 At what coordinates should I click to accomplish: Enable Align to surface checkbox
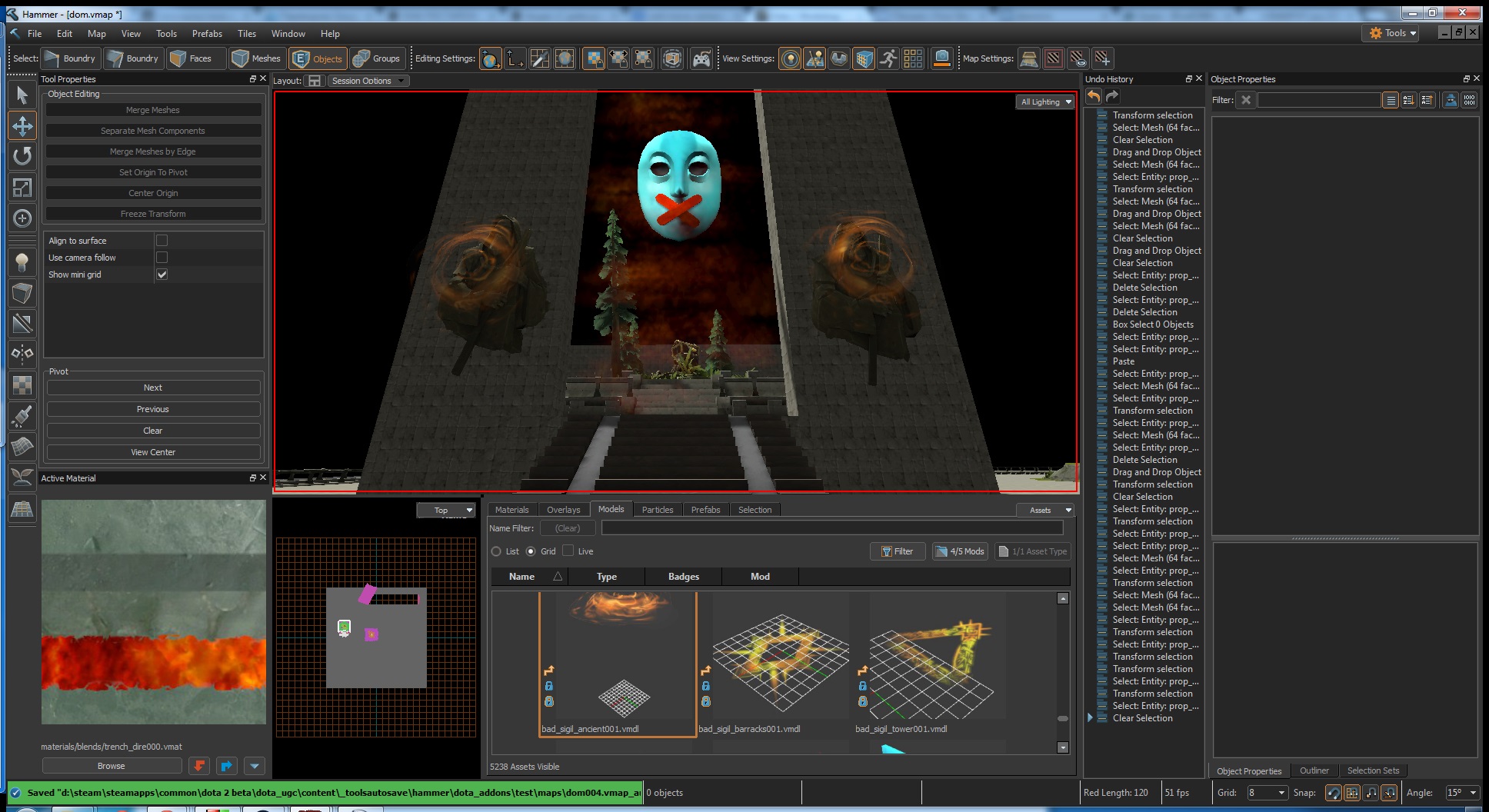tap(162, 241)
